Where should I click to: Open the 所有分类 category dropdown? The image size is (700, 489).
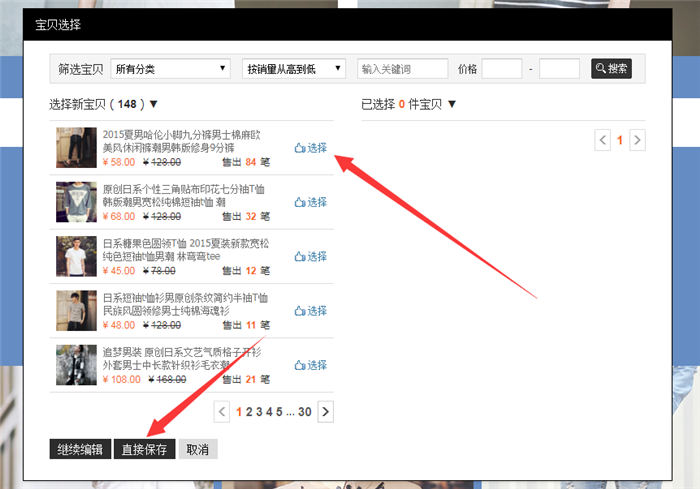(171, 69)
